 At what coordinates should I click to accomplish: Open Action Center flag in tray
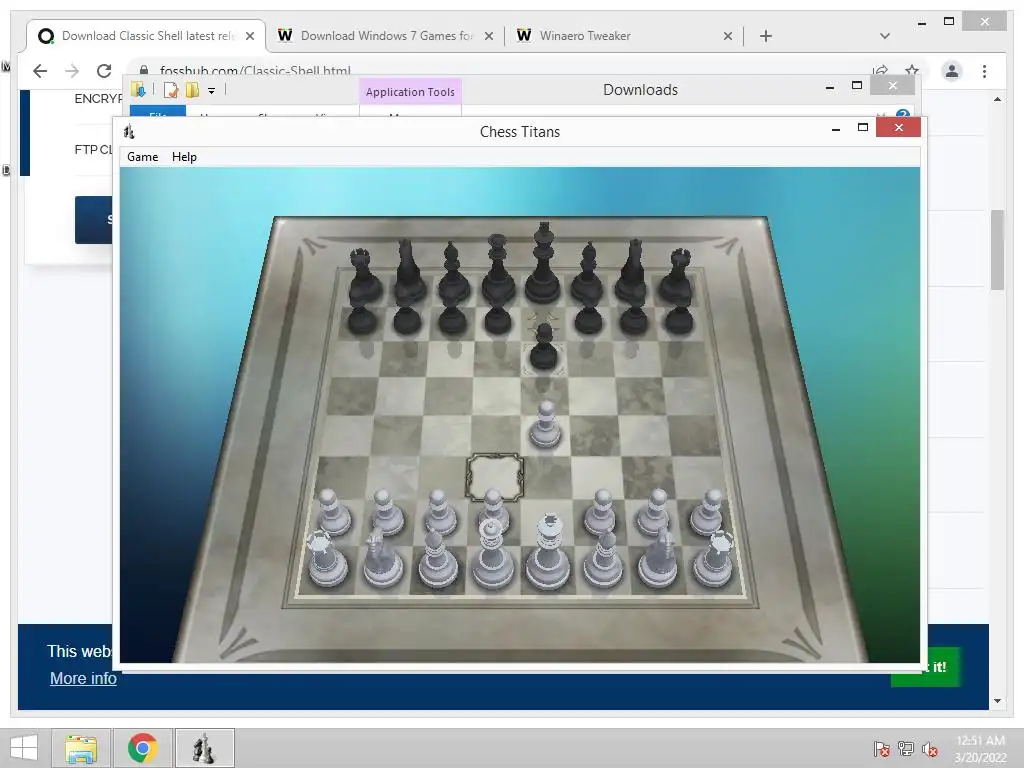881,749
